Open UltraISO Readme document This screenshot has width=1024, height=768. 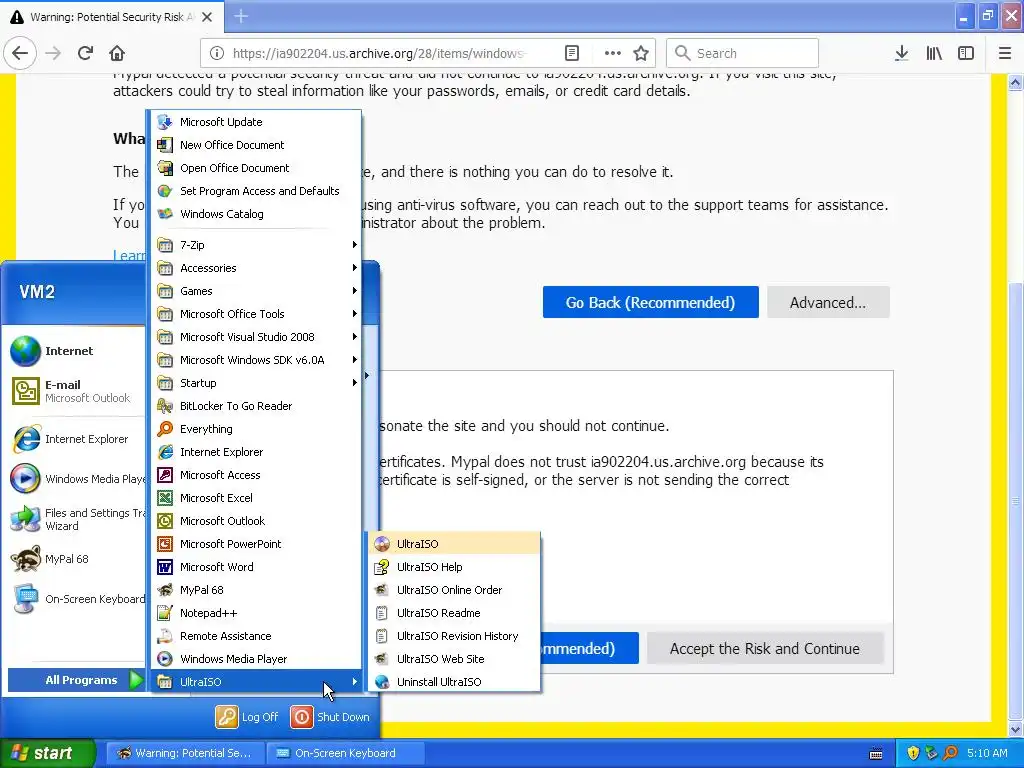[x=454, y=613]
